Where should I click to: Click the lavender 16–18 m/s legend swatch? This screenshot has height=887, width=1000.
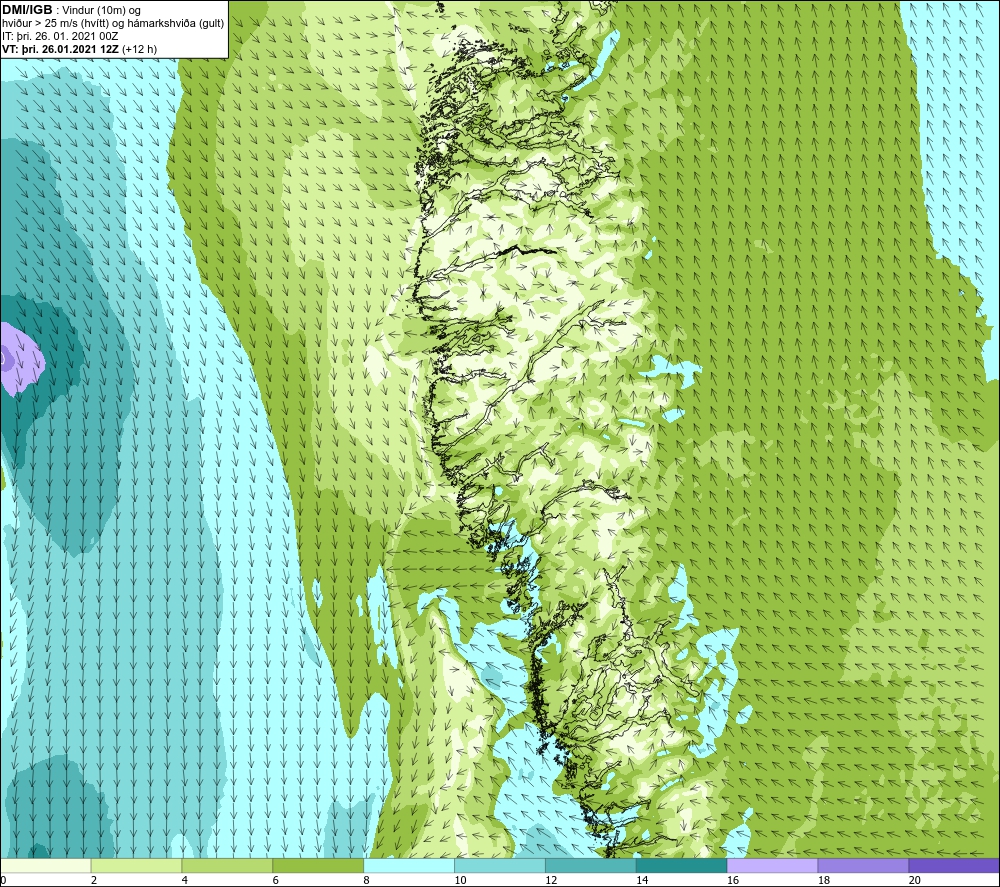click(x=772, y=865)
